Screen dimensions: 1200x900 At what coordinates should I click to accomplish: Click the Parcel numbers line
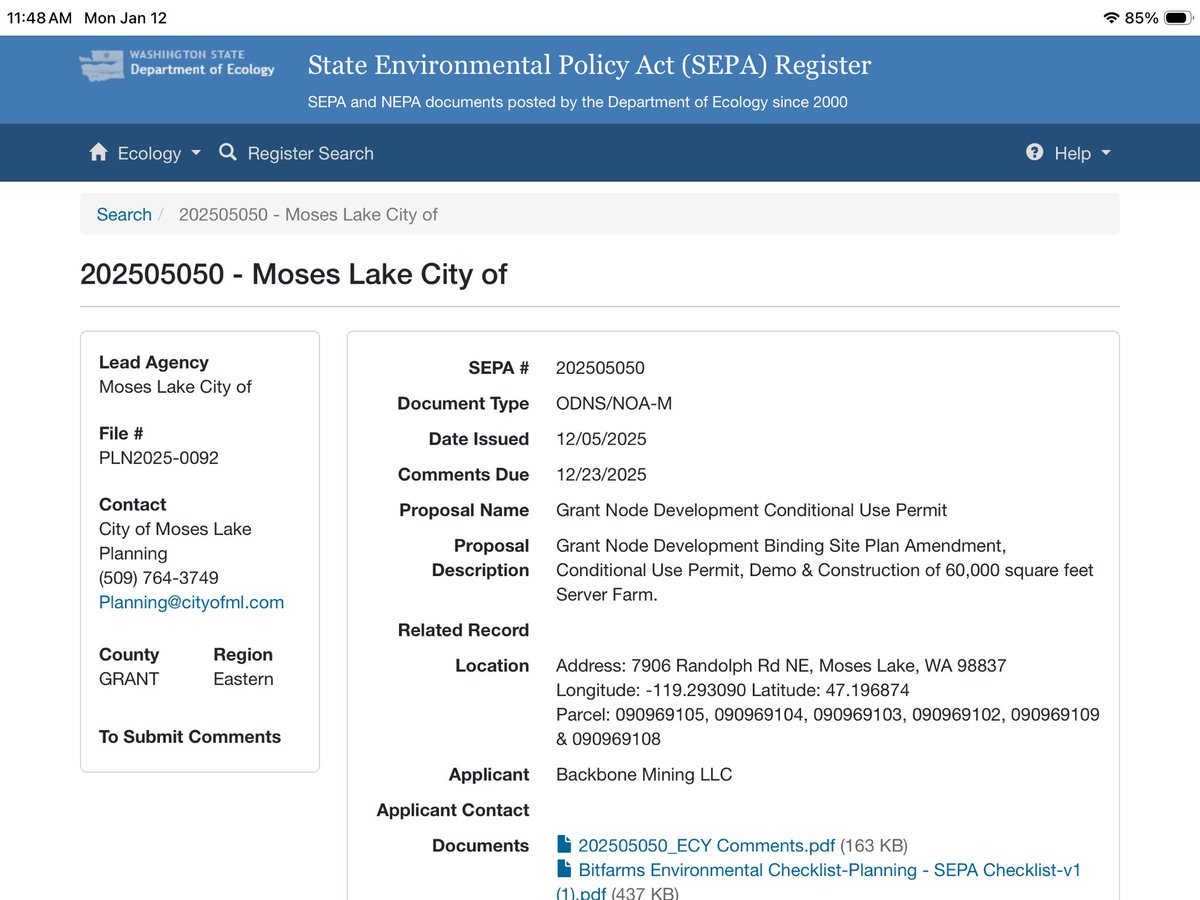point(828,727)
